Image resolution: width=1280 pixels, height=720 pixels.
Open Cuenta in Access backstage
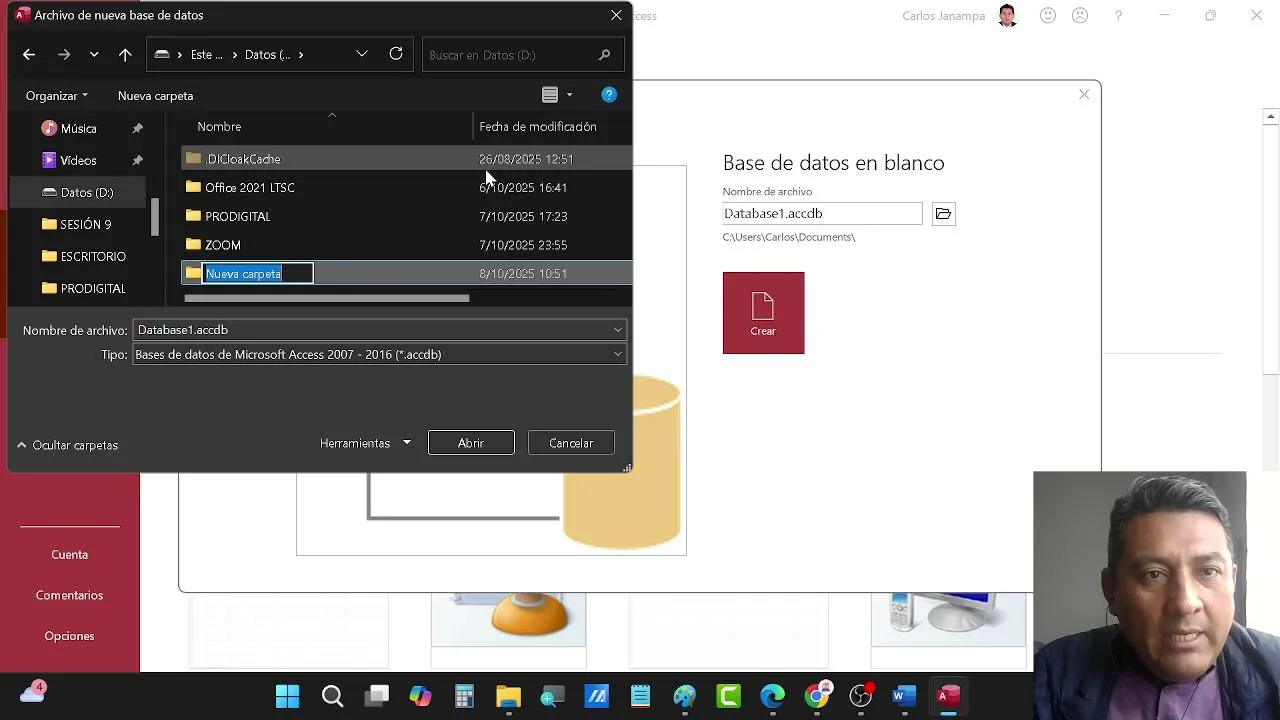[x=70, y=555]
